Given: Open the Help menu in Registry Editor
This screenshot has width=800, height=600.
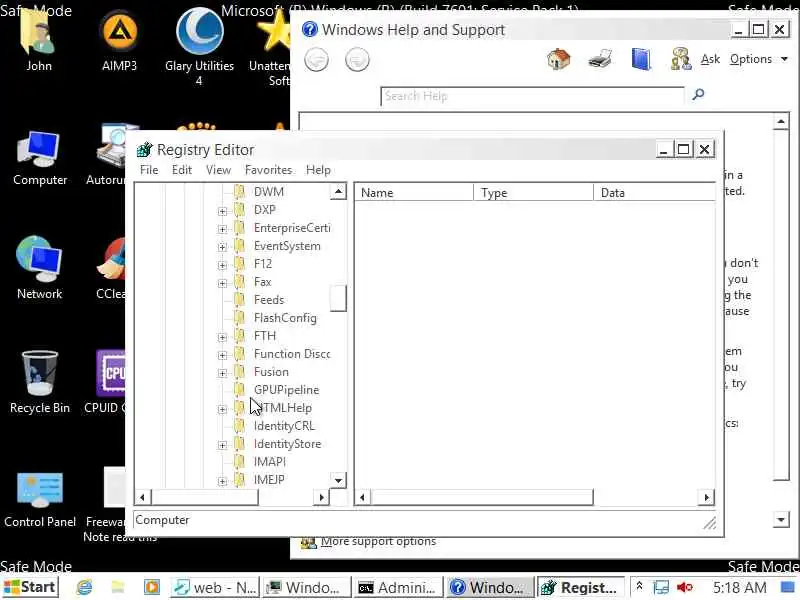Looking at the screenshot, I should click(x=318, y=170).
